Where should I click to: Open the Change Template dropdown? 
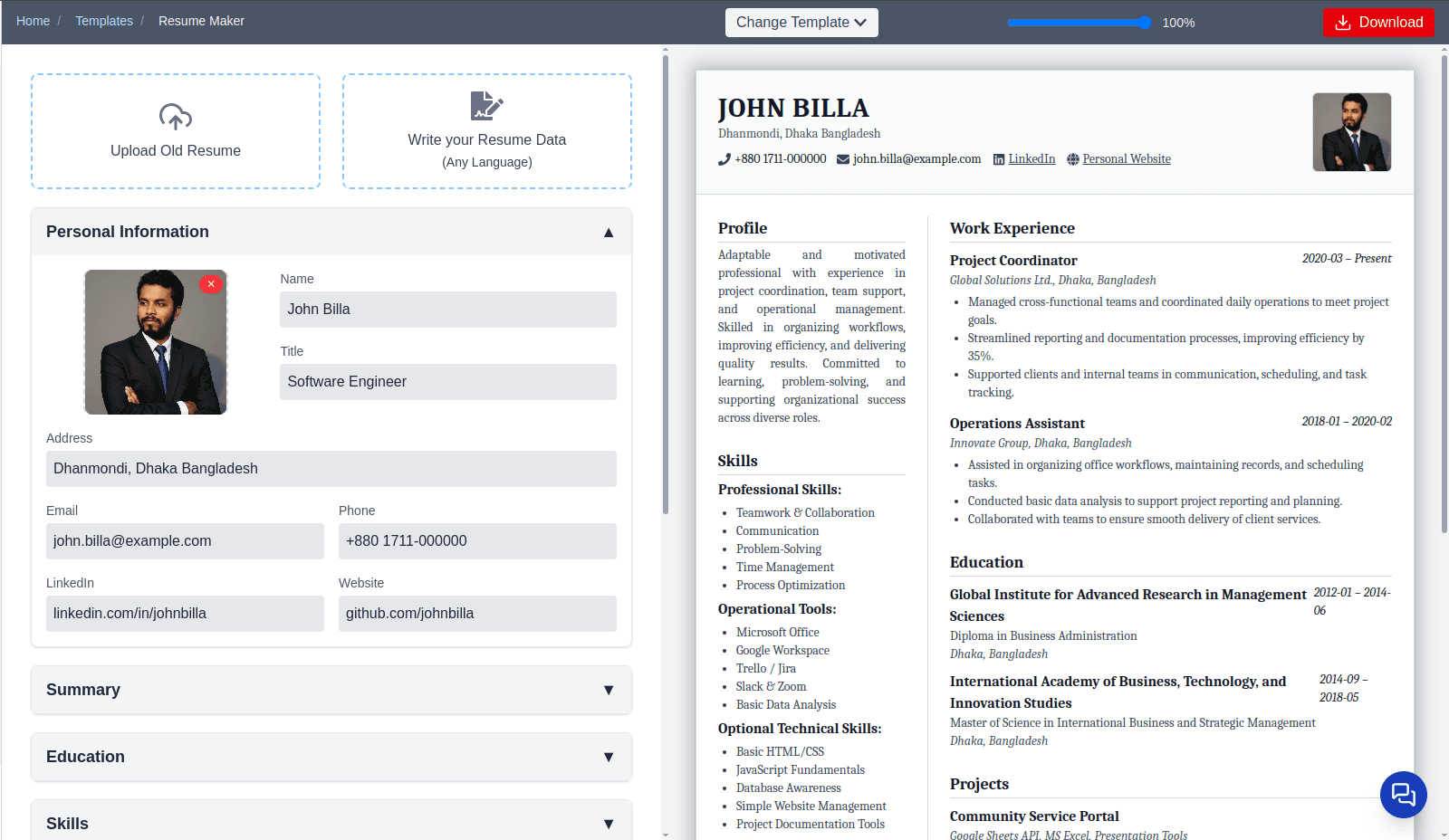point(801,22)
